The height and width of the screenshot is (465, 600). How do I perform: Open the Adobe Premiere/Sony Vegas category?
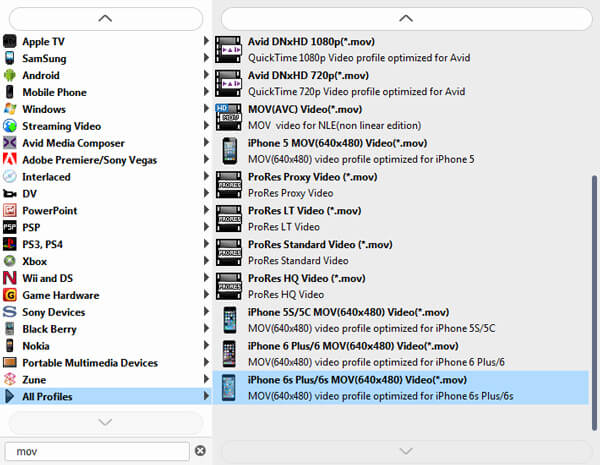[x=106, y=160]
